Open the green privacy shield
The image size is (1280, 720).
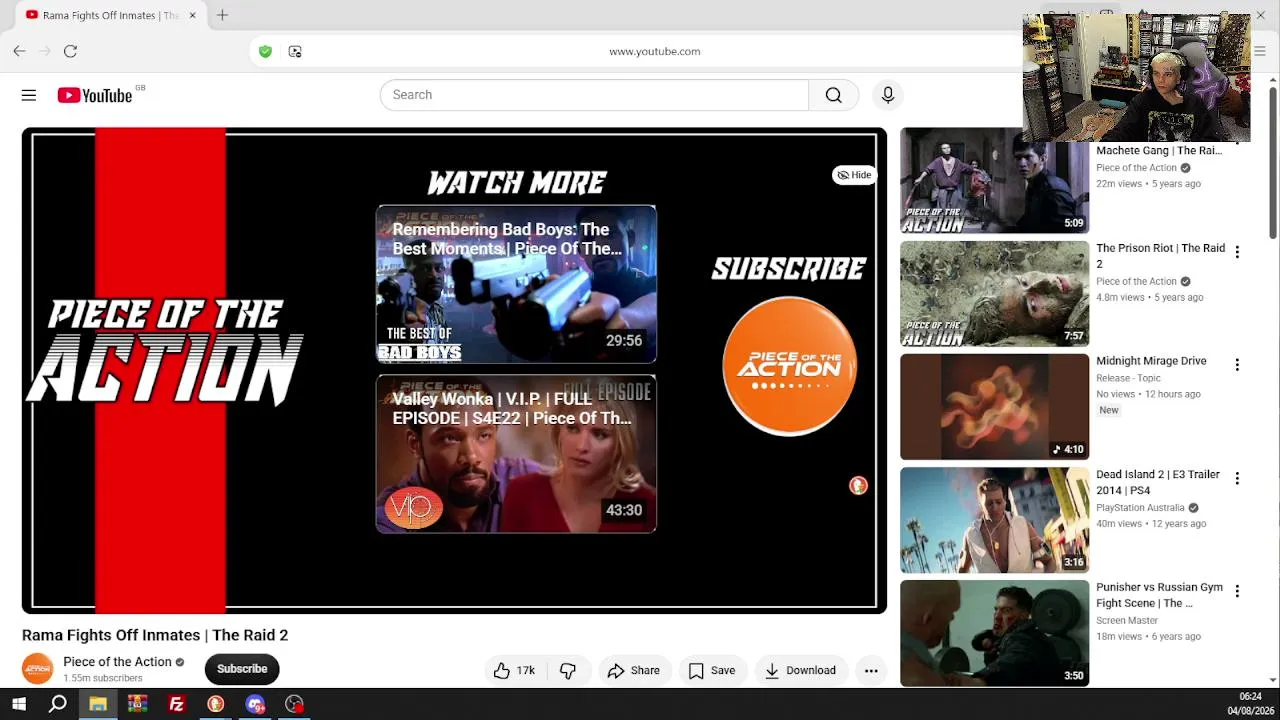pos(265,51)
